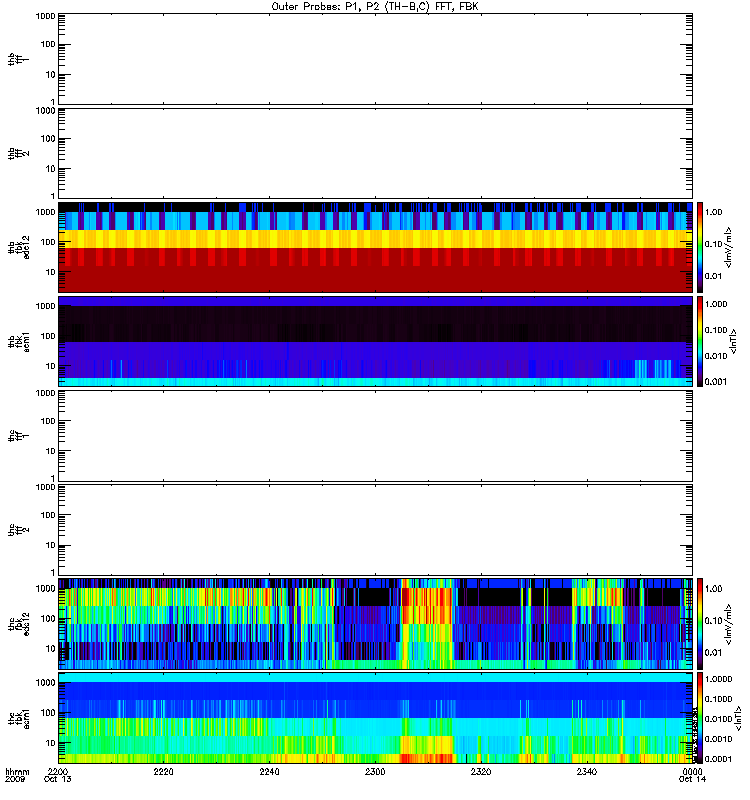Click the 'thc fbk edc12' y-axis title
The width and height of the screenshot is (750, 800).
(x=18, y=623)
